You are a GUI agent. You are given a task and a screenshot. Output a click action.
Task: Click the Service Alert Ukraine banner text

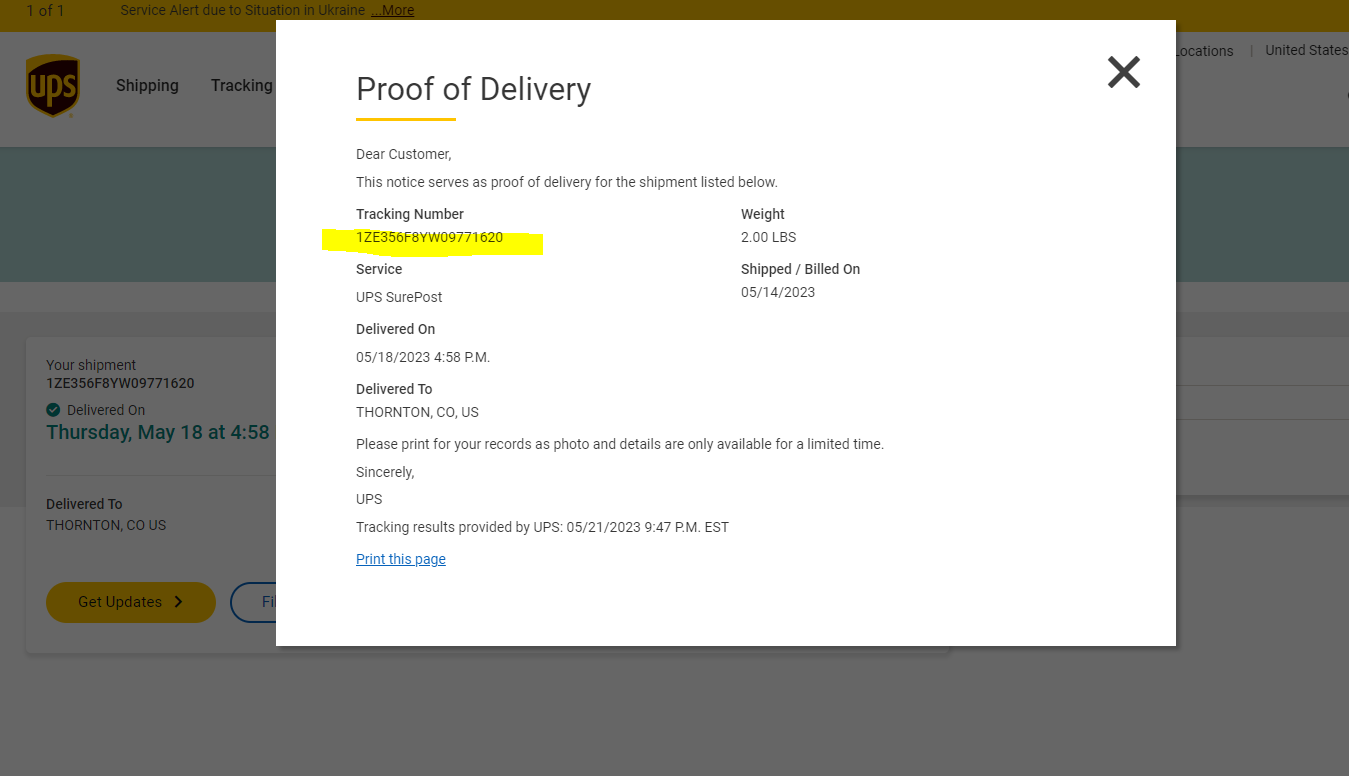(x=242, y=10)
